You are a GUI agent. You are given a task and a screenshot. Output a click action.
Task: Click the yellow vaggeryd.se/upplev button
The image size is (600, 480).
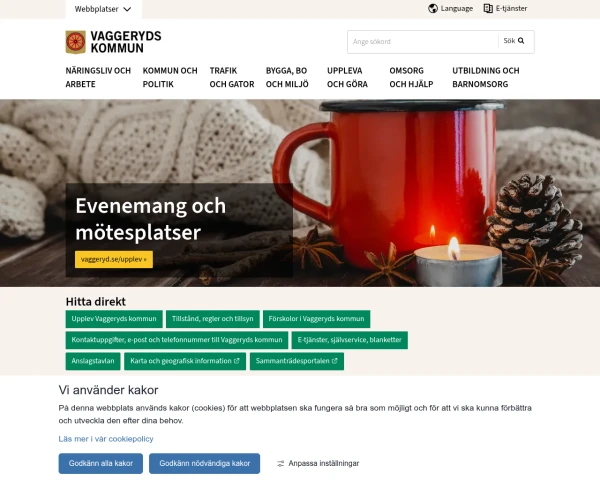114,260
